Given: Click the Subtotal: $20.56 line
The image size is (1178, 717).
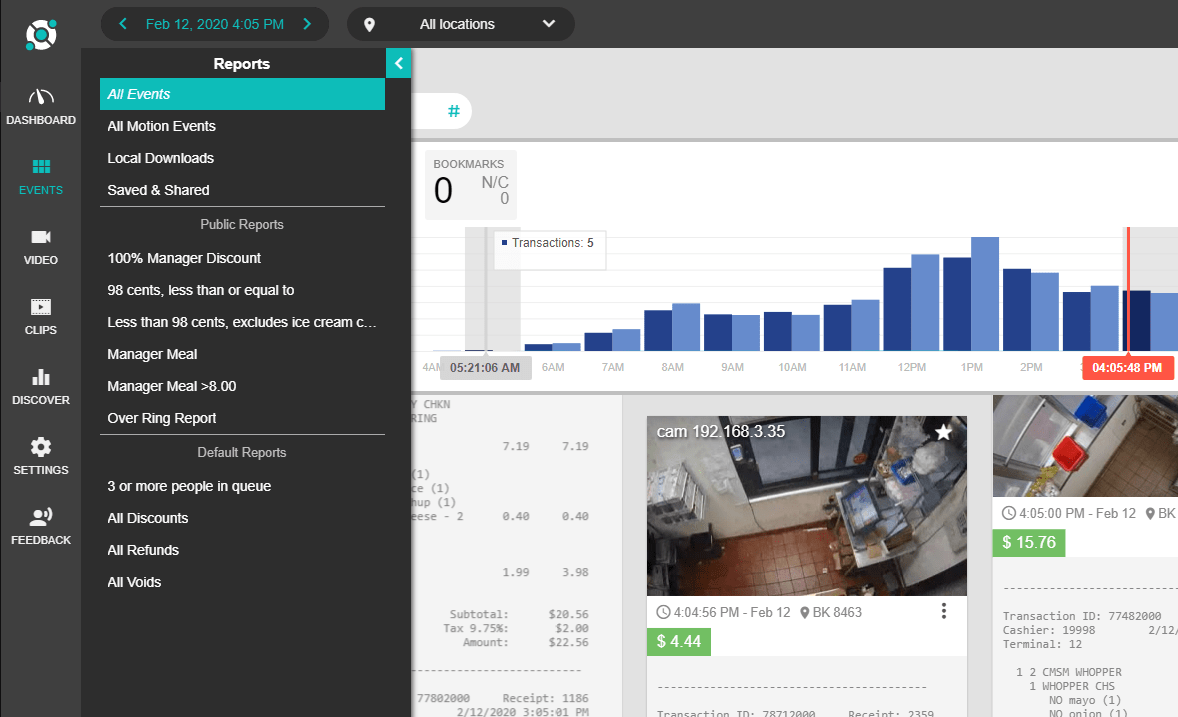Looking at the screenshot, I should 519,614.
